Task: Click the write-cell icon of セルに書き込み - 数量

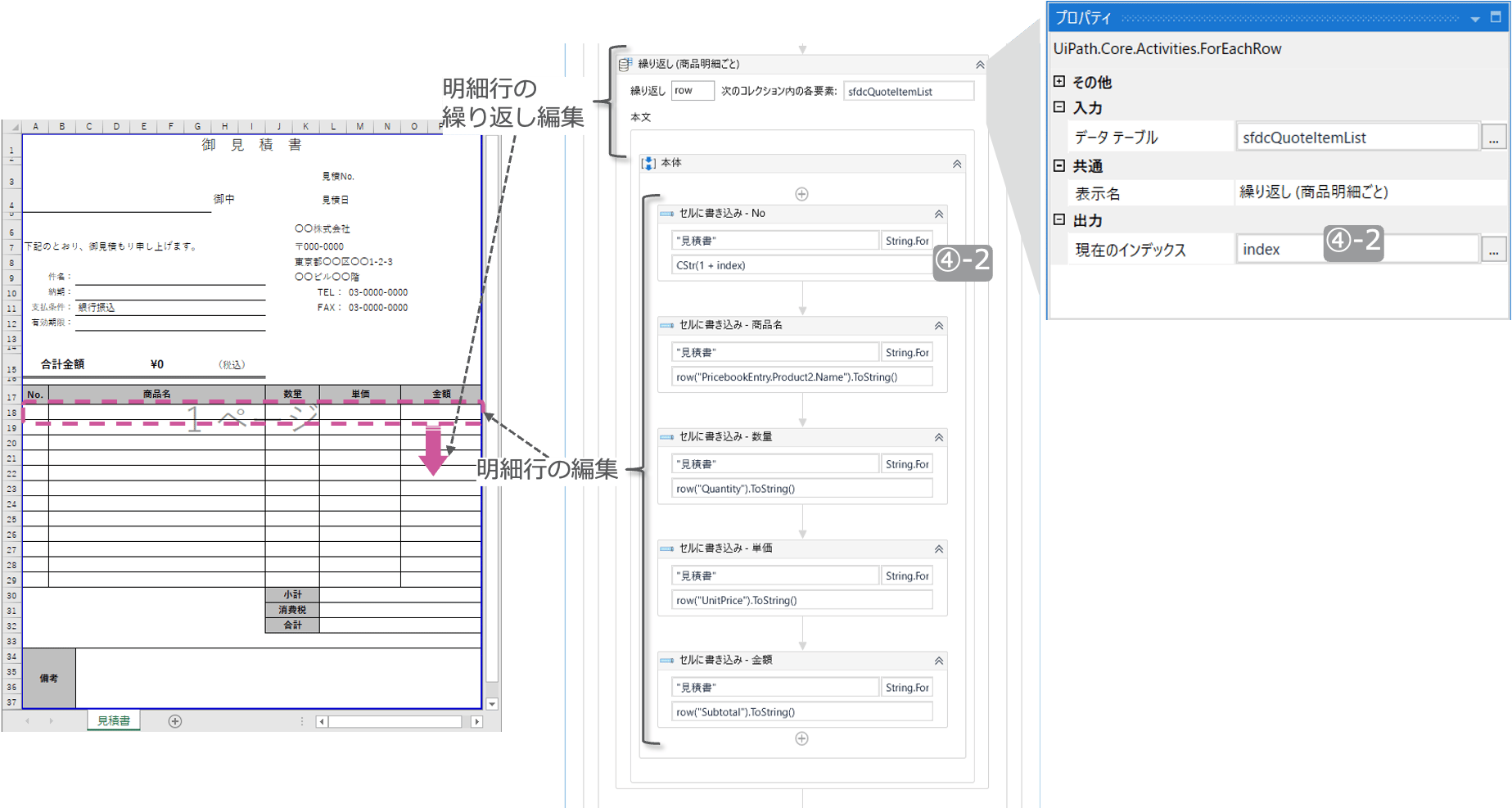Action: (x=667, y=437)
